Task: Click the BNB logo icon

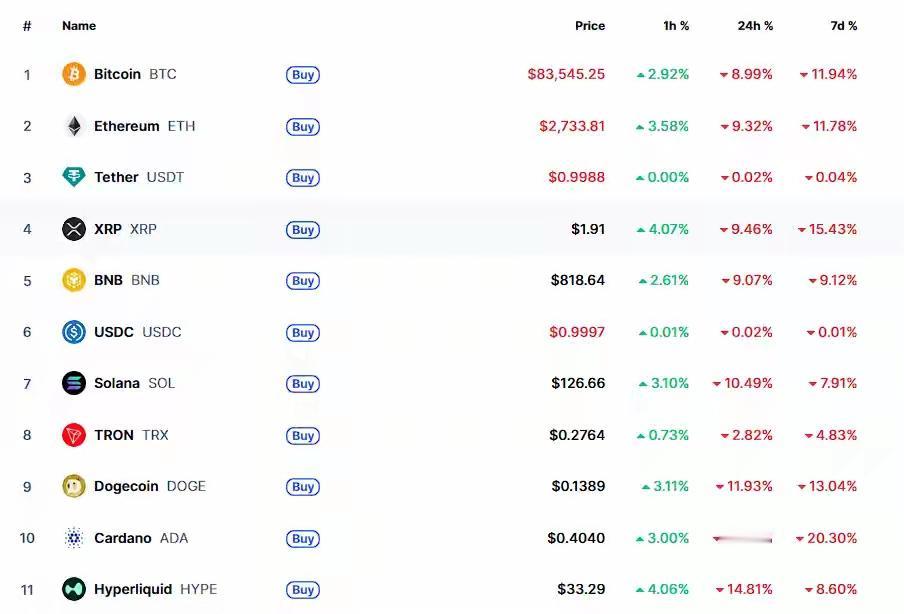Action: tap(74, 280)
